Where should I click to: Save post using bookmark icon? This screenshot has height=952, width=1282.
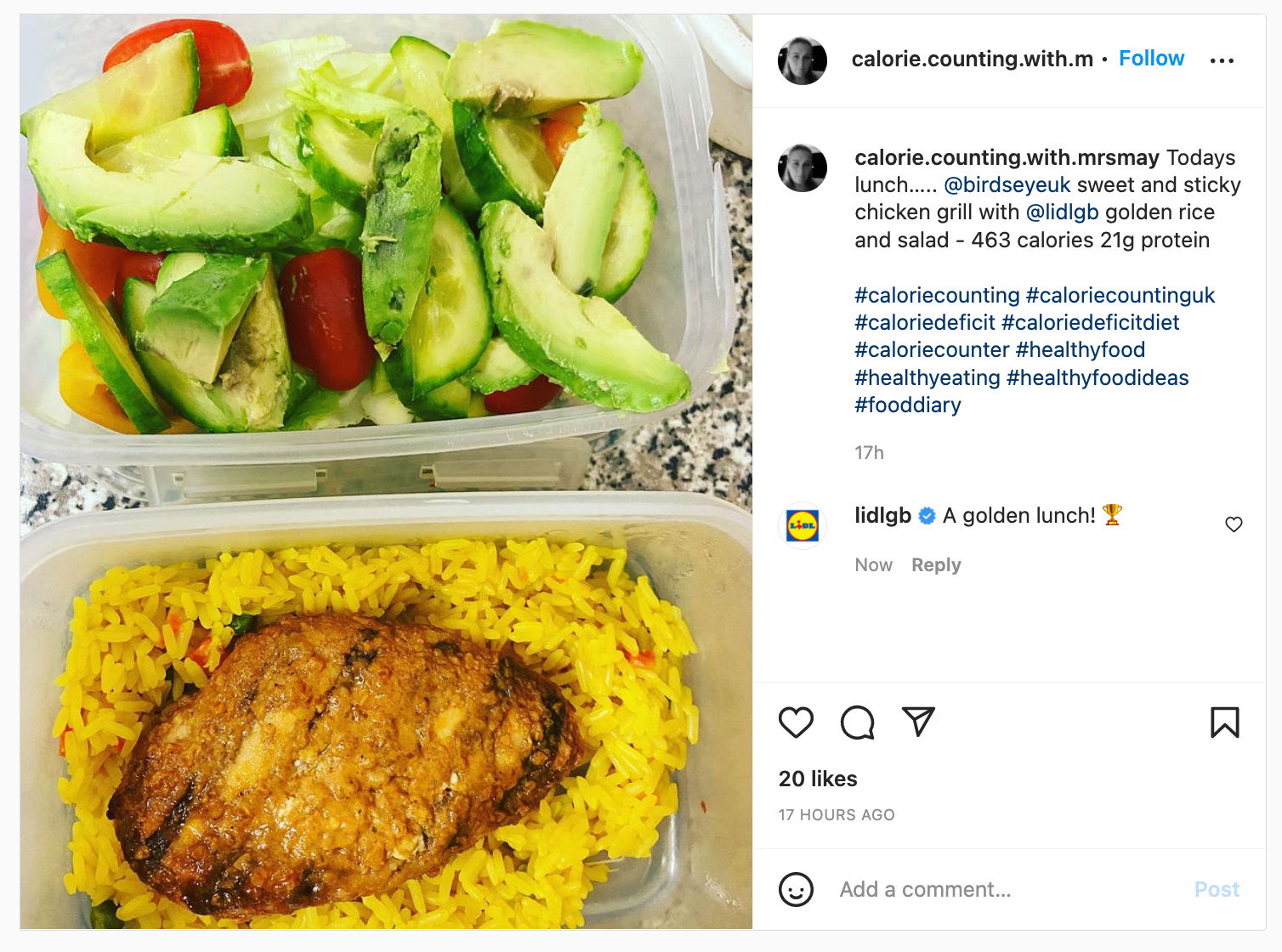(1225, 722)
